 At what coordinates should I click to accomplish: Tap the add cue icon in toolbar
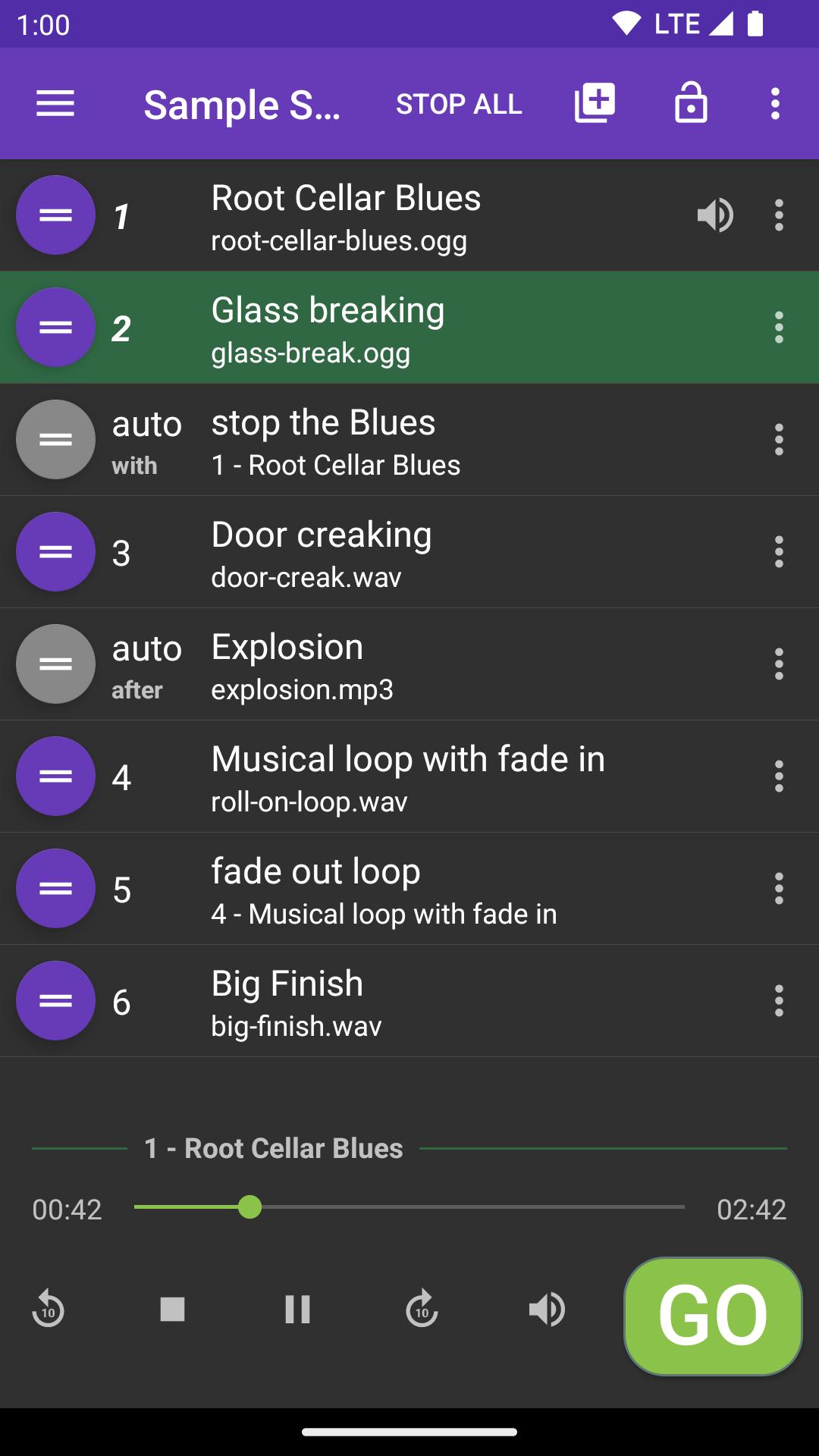(595, 103)
